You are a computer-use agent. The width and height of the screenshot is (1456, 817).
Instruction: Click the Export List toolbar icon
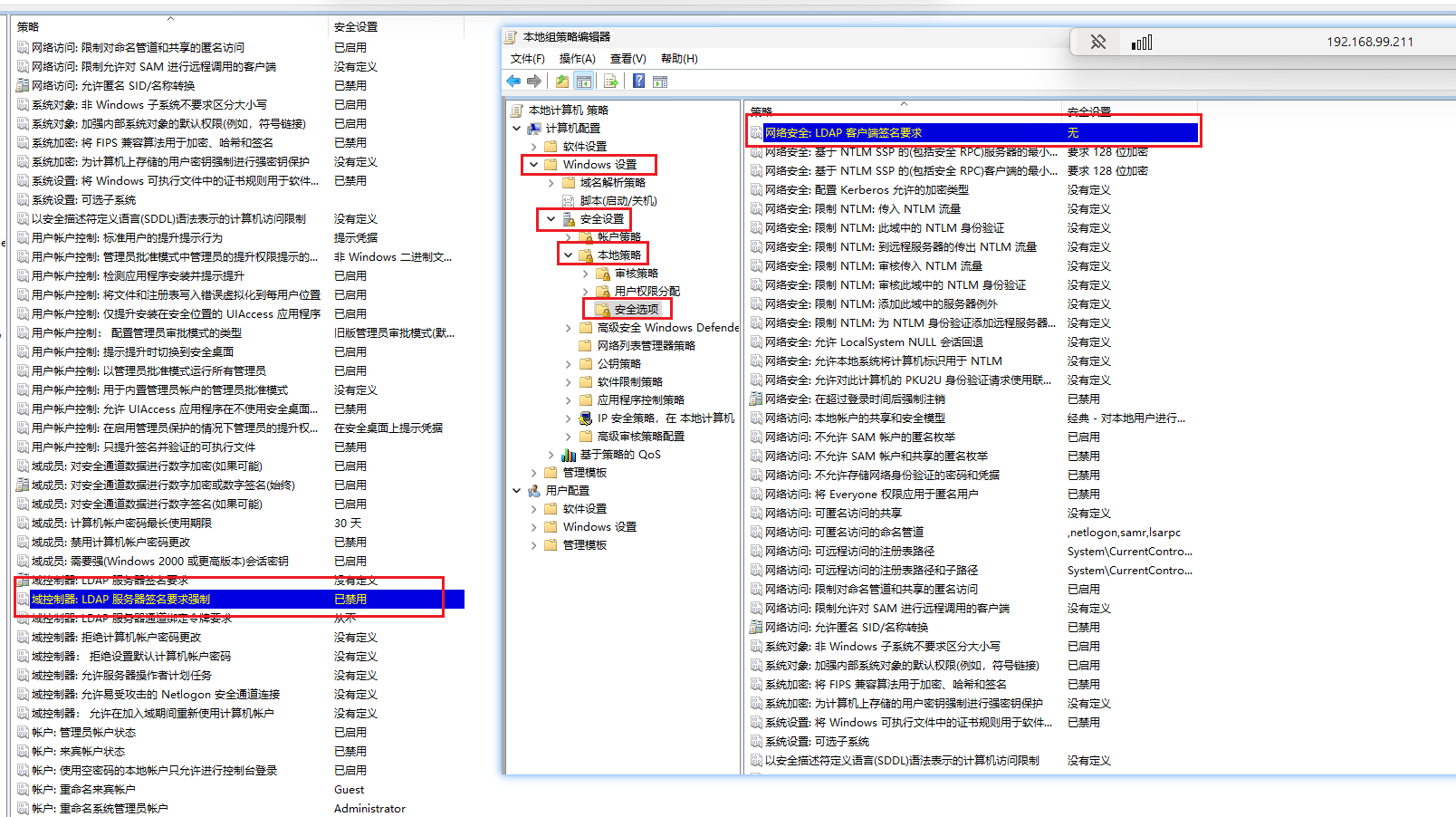pos(611,82)
